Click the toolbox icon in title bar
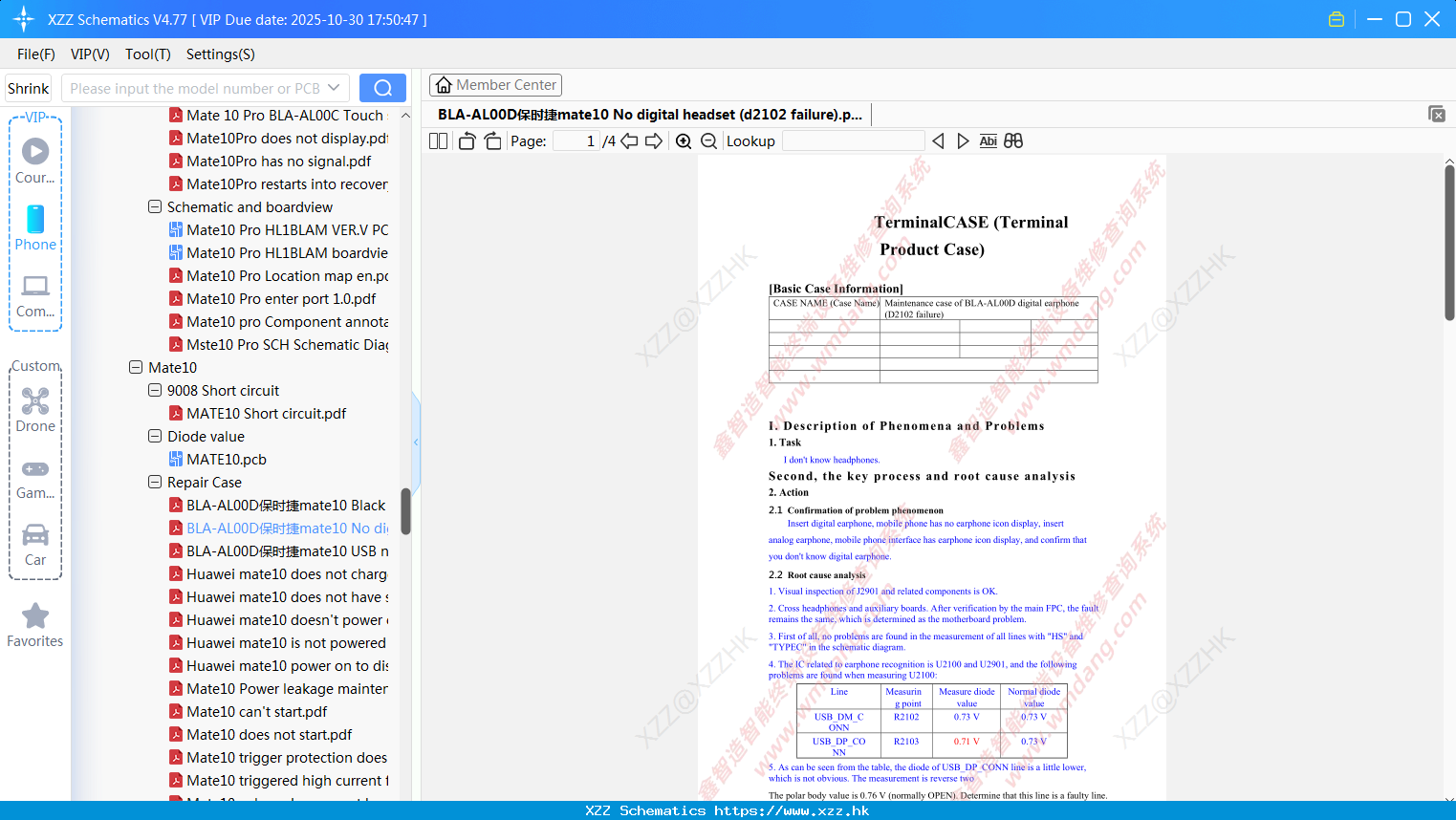Image resolution: width=1456 pixels, height=820 pixels. tap(1336, 19)
